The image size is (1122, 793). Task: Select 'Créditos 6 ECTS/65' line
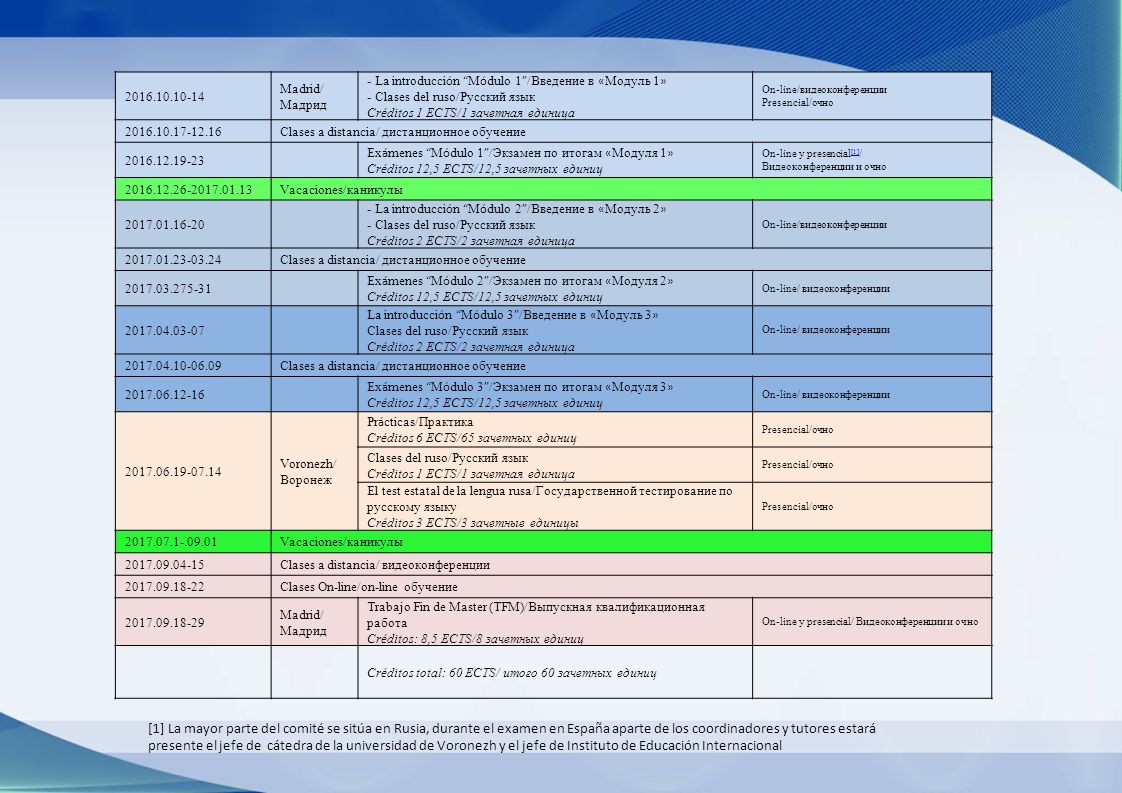[x=472, y=437]
